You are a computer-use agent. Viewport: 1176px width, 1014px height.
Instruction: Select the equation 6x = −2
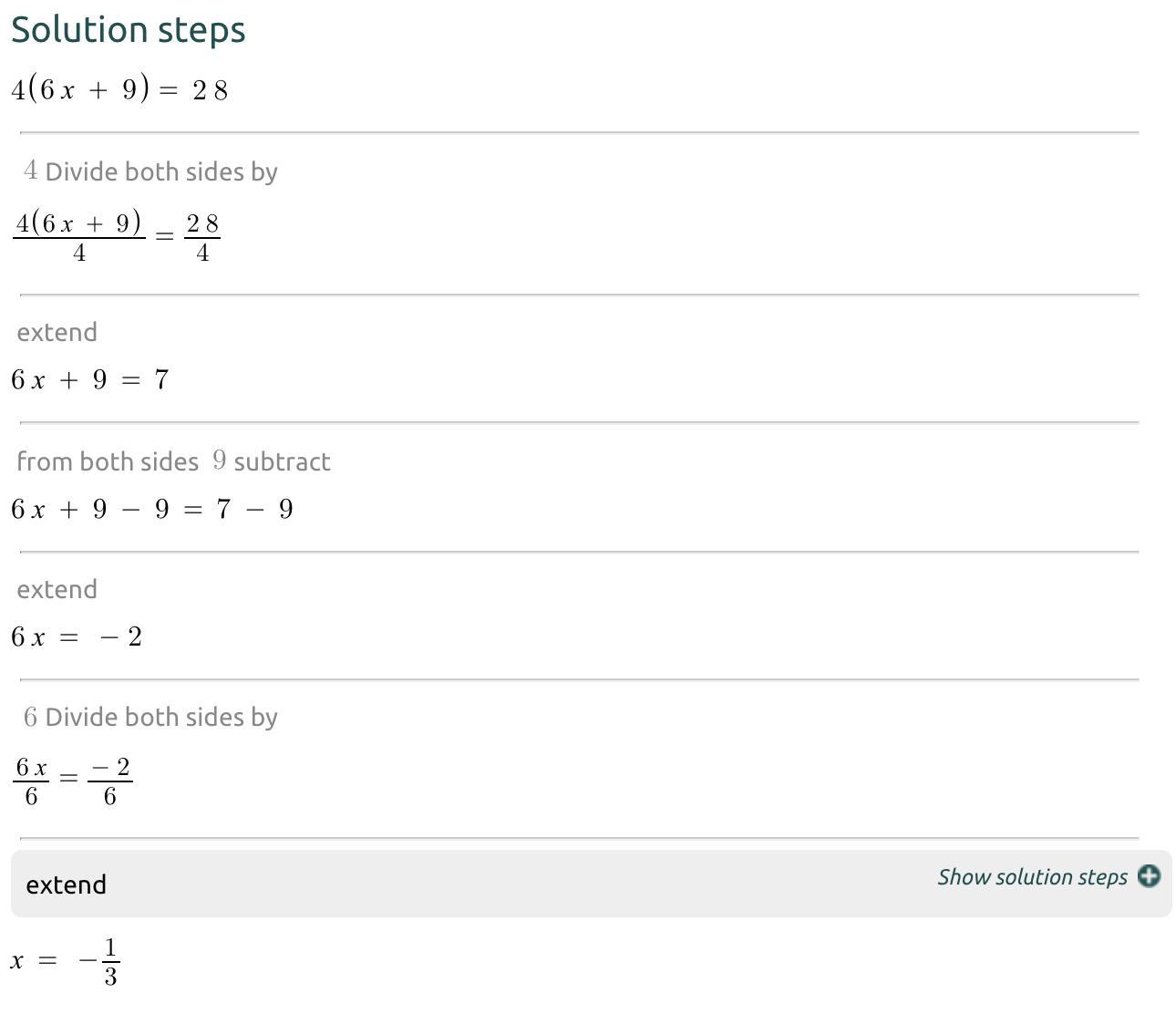click(x=77, y=636)
